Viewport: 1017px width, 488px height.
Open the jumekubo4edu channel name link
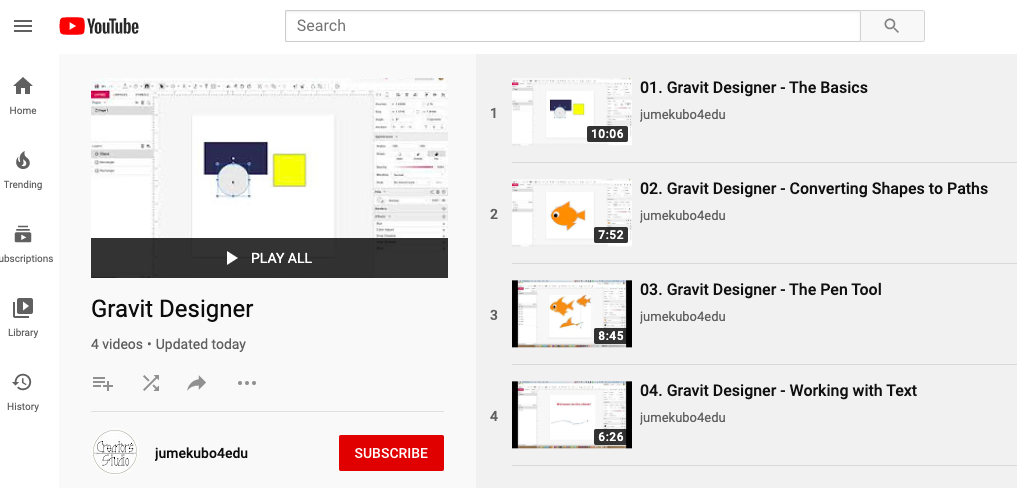201,453
